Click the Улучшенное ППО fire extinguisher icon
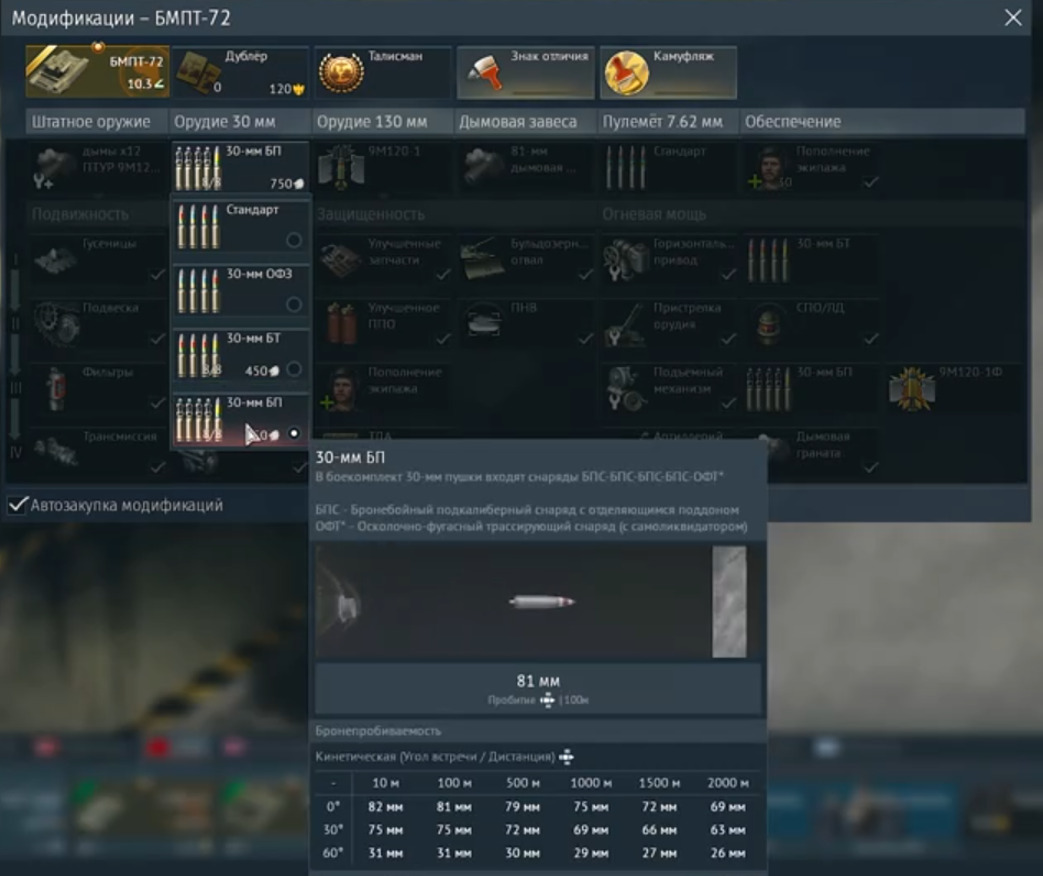The height and width of the screenshot is (876, 1043). [x=341, y=324]
